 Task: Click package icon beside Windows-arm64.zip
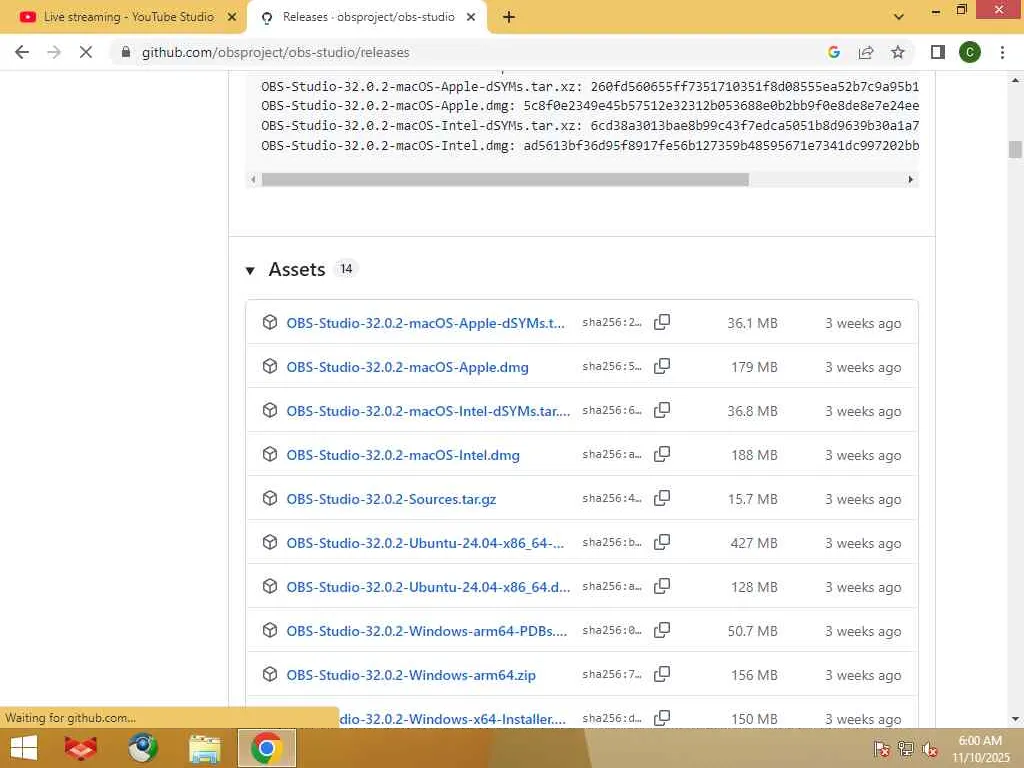(x=270, y=674)
